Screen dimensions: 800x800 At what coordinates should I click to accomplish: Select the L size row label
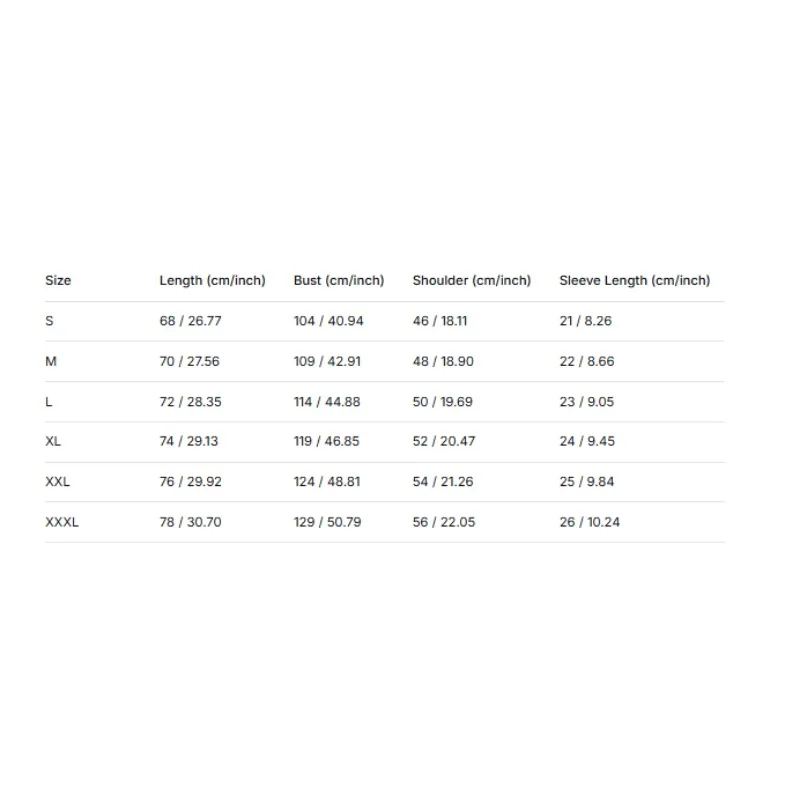(49, 401)
